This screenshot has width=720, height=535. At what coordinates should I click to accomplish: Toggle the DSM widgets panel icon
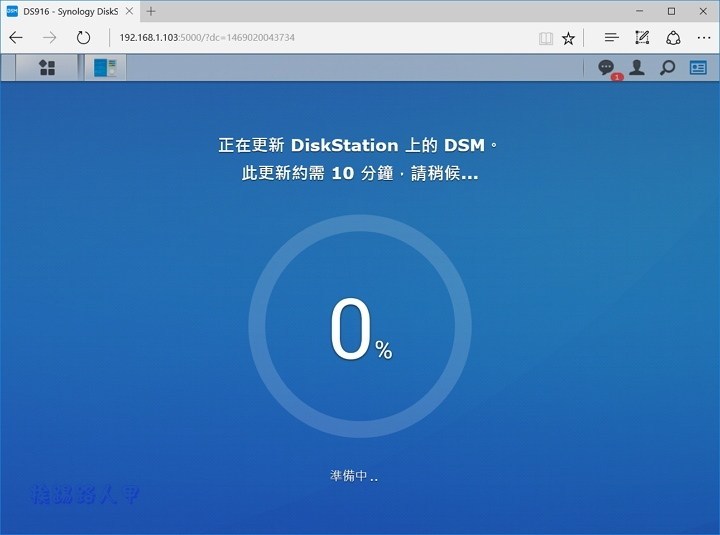coord(698,68)
